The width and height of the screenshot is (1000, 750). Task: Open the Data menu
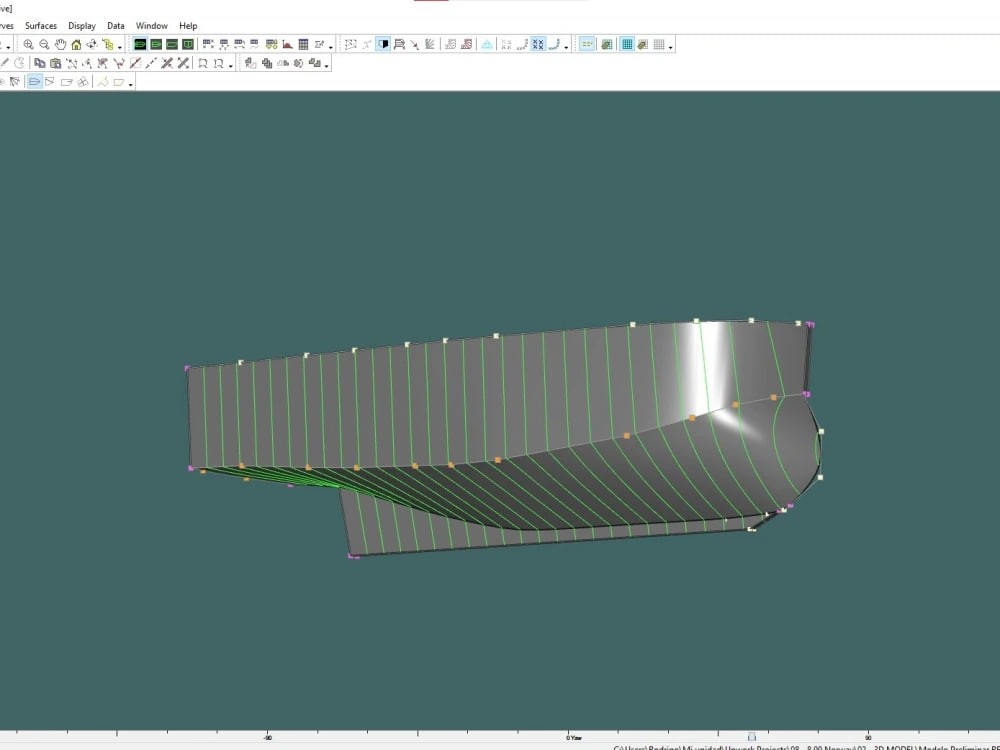pyautogui.click(x=116, y=25)
